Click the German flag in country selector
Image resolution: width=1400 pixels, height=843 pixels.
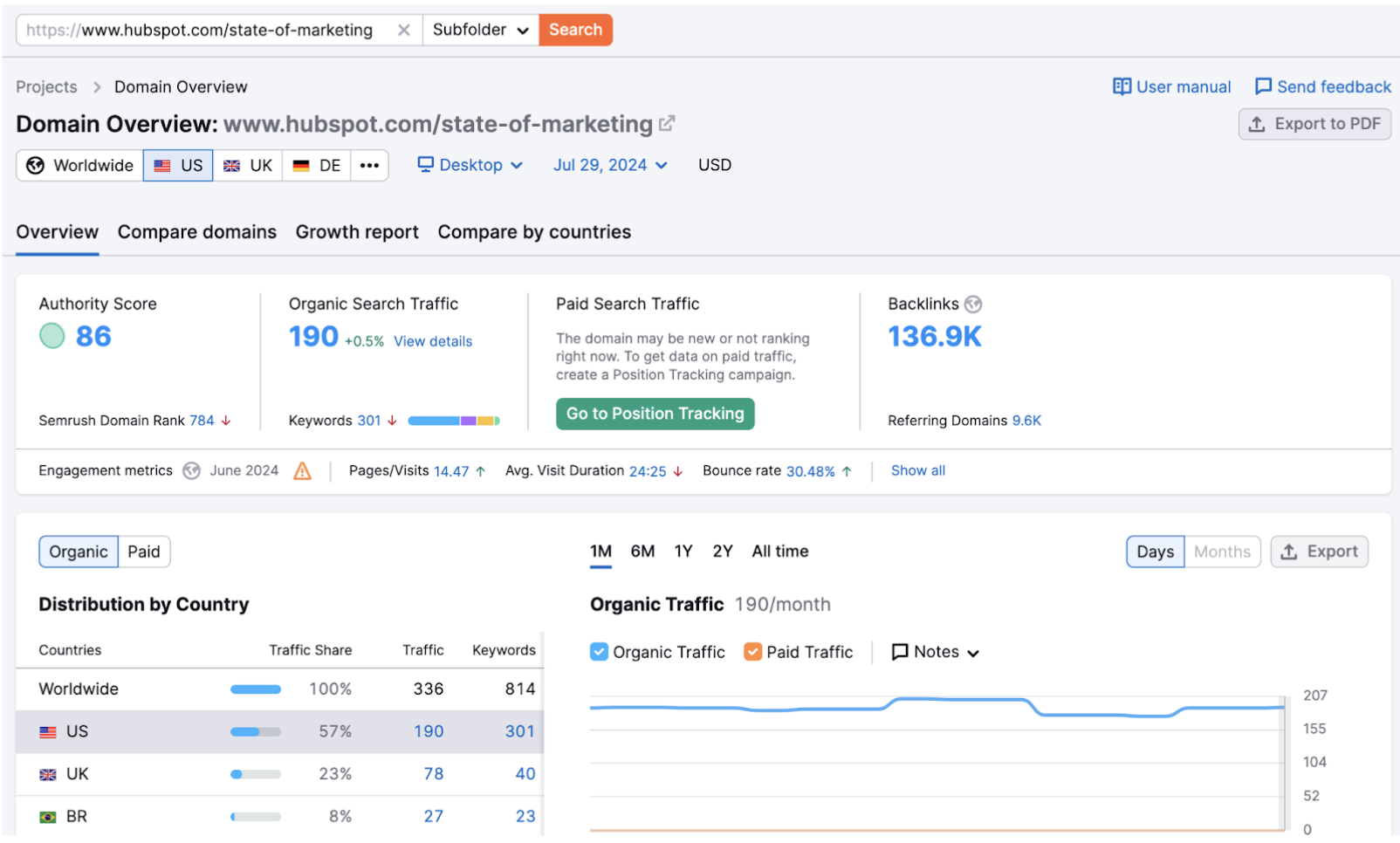point(301,166)
